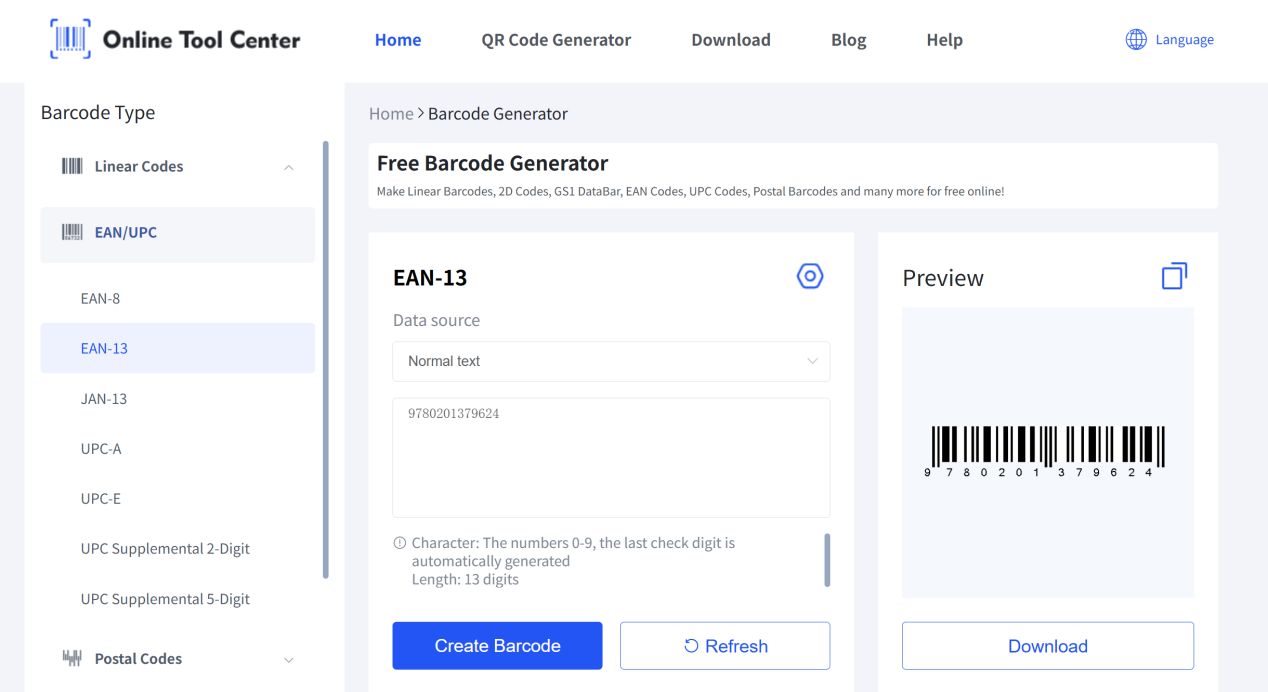The image size is (1268, 692).
Task: Click the Refresh button
Action: pyautogui.click(x=725, y=646)
